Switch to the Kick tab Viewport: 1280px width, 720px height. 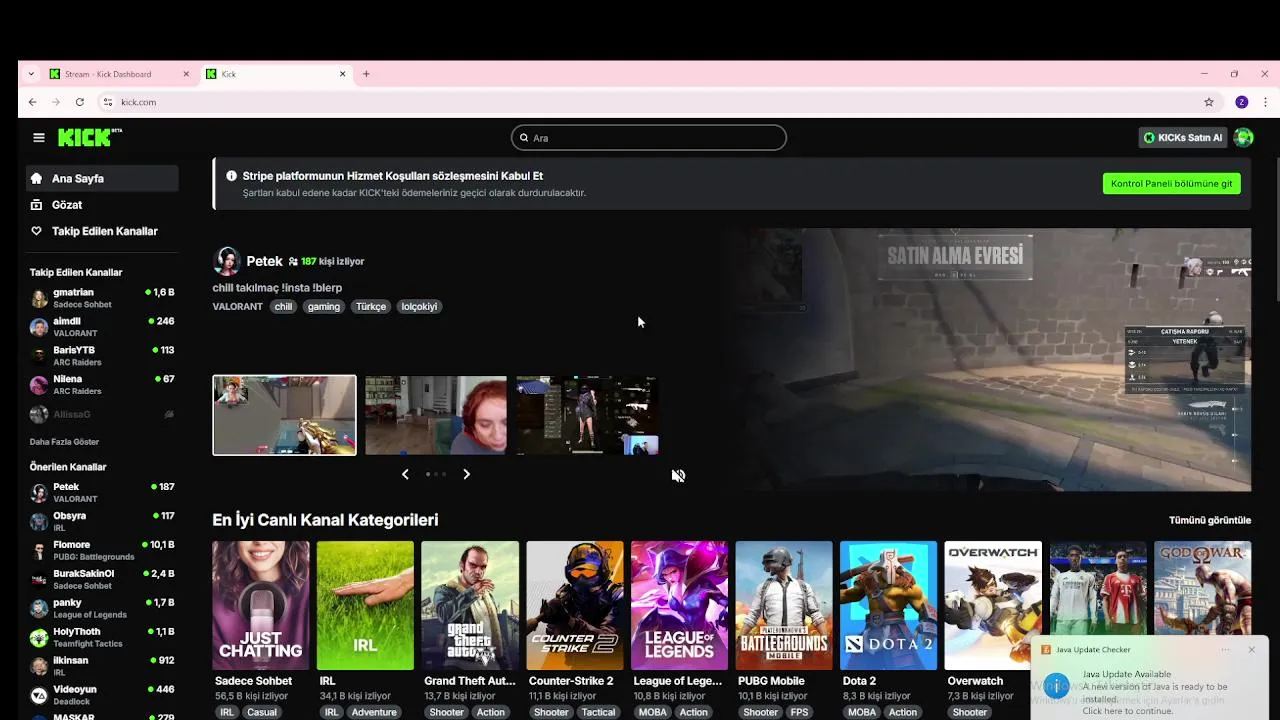(x=277, y=74)
